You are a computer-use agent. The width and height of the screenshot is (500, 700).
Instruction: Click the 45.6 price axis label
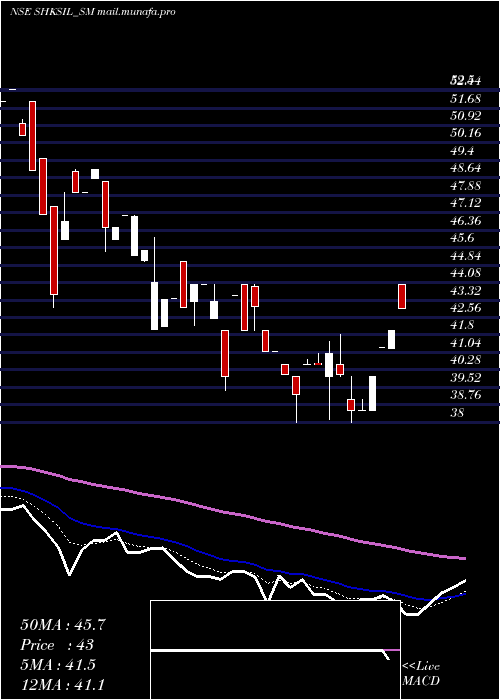pyautogui.click(x=462, y=238)
